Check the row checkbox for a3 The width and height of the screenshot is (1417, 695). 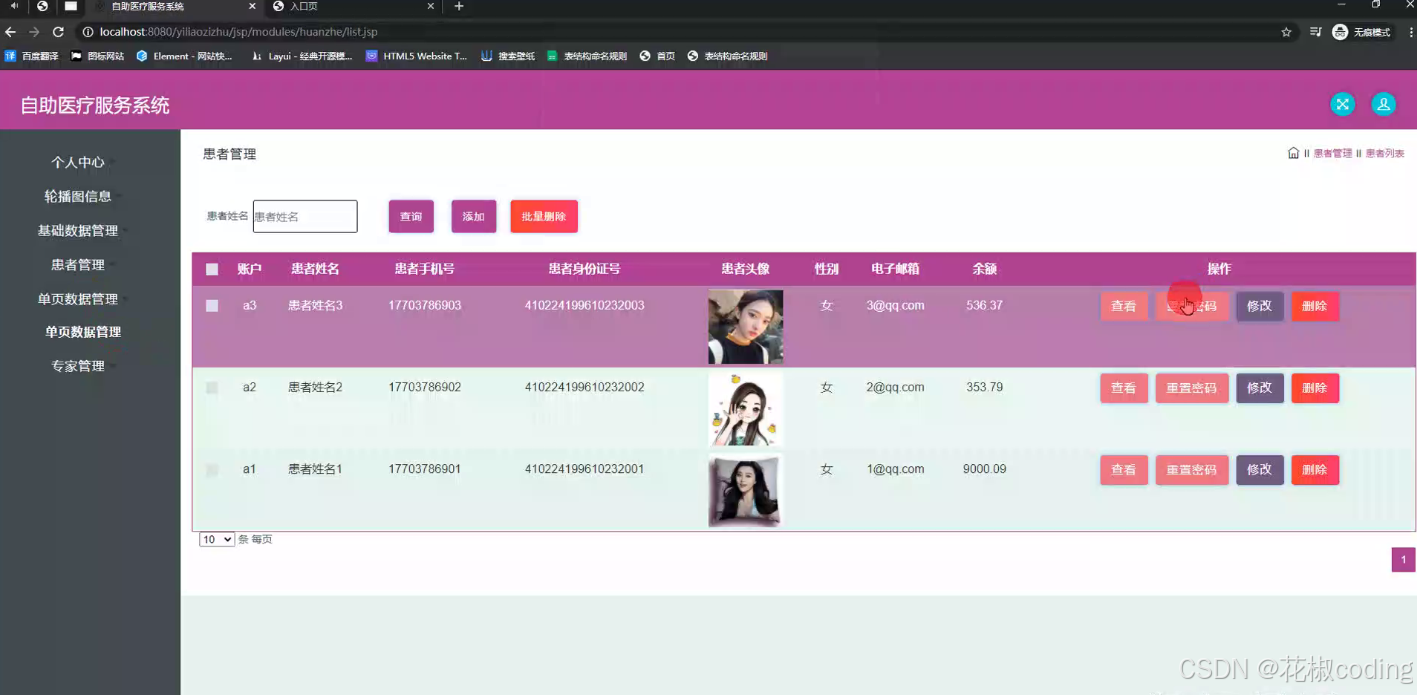212,306
